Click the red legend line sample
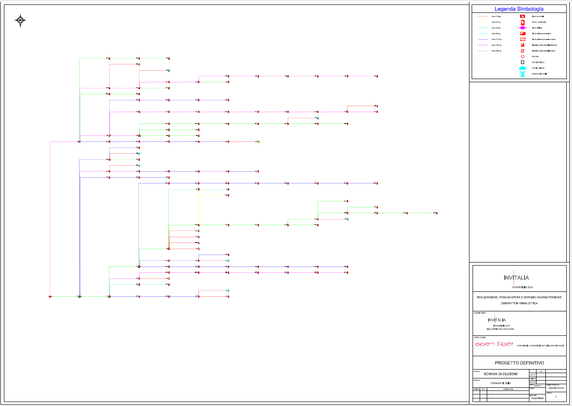Image resolution: width=572 pixels, height=406 pixels. 483,16
